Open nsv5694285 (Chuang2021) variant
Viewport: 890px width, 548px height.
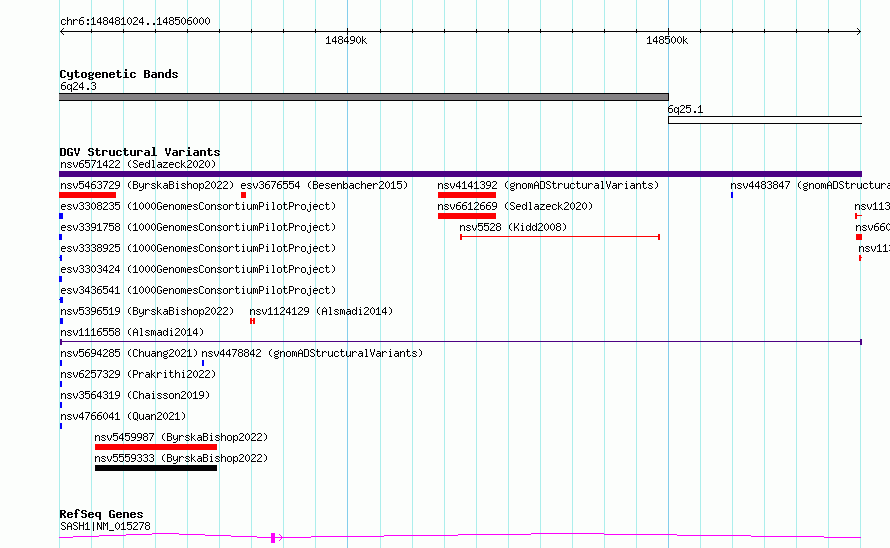tap(129, 353)
